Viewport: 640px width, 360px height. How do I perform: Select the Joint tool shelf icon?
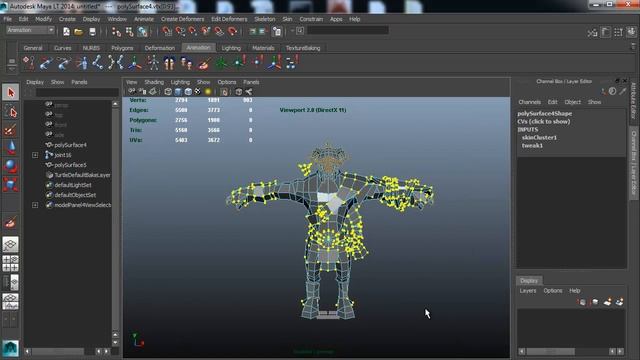click(x=98, y=63)
